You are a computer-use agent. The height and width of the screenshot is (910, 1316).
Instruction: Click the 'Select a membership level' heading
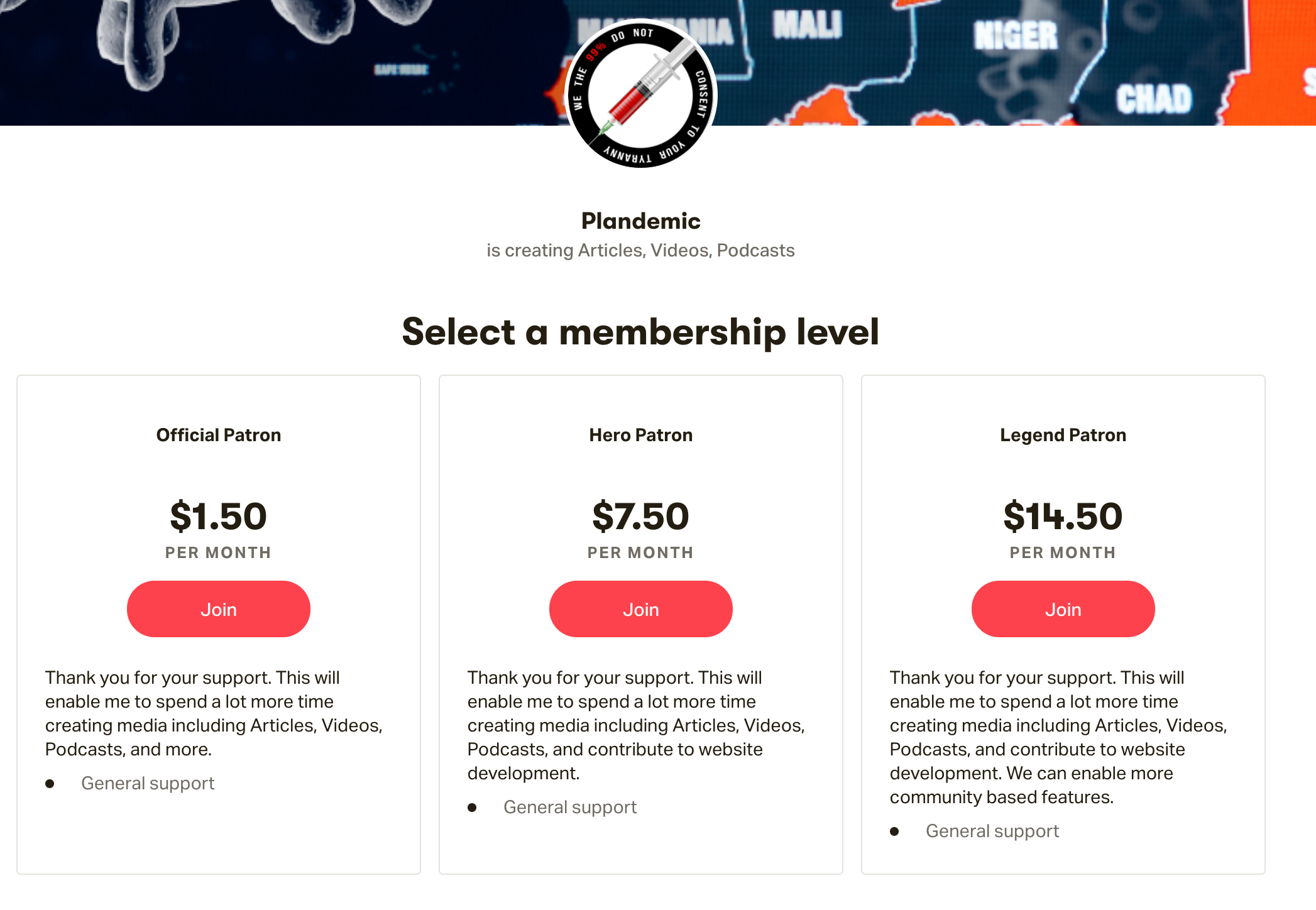tap(642, 332)
